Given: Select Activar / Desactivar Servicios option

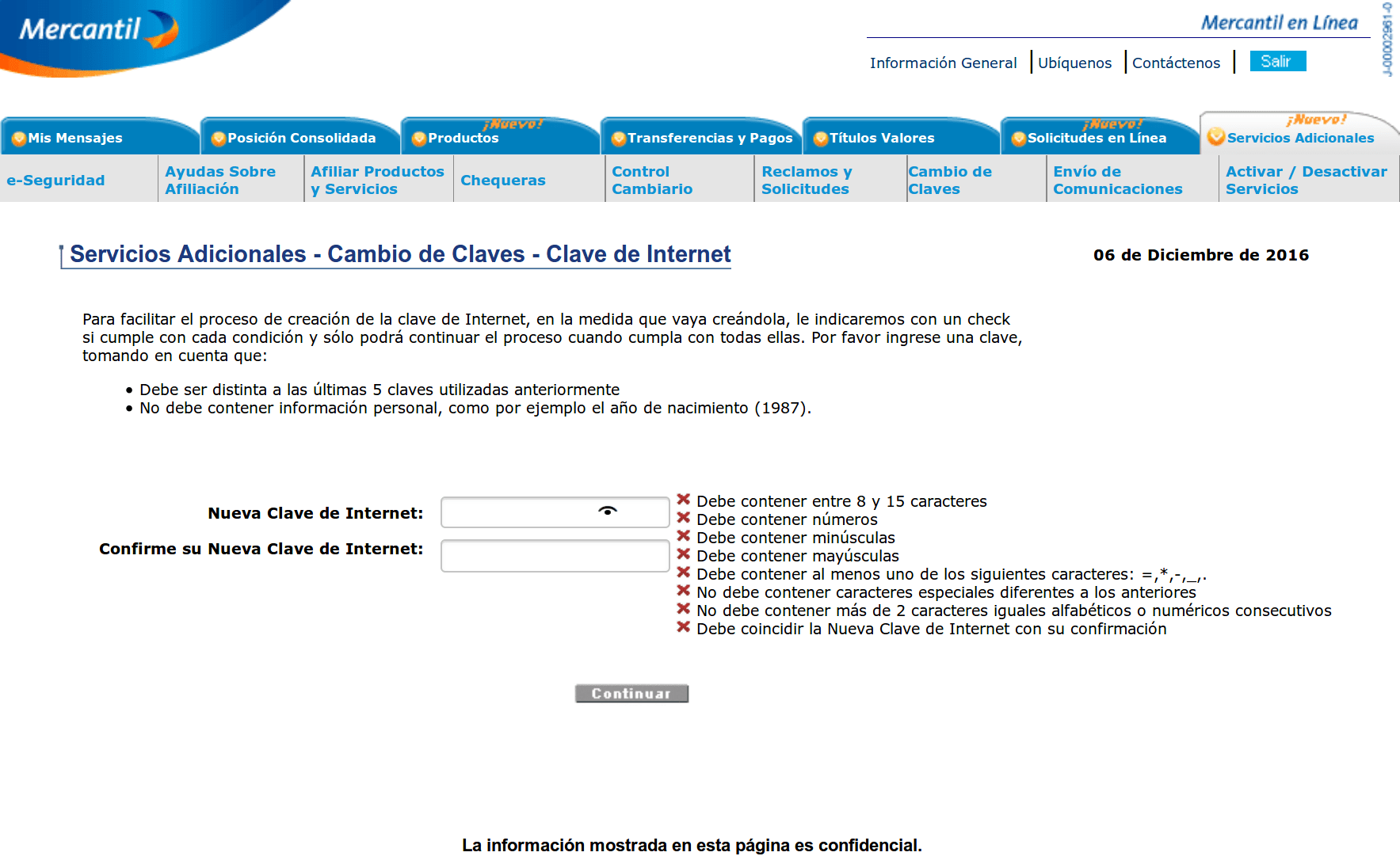Looking at the screenshot, I should [x=1306, y=180].
